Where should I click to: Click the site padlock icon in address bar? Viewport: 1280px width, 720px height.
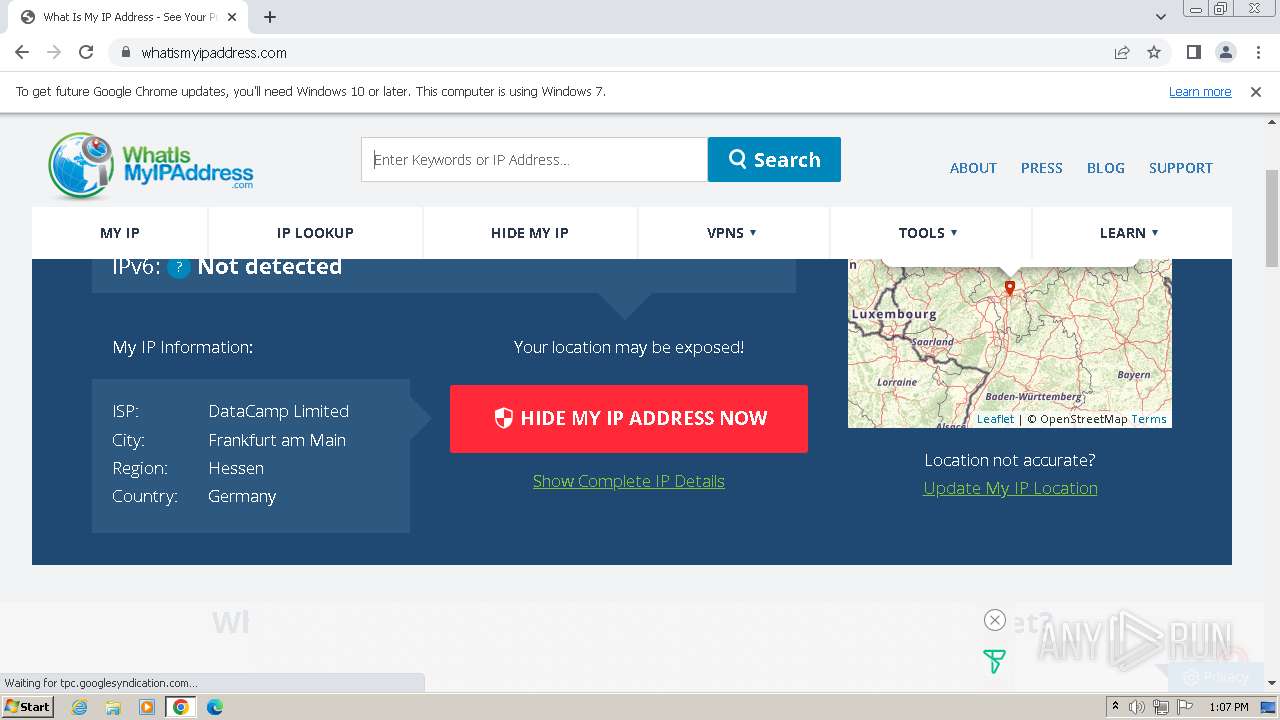tap(125, 53)
